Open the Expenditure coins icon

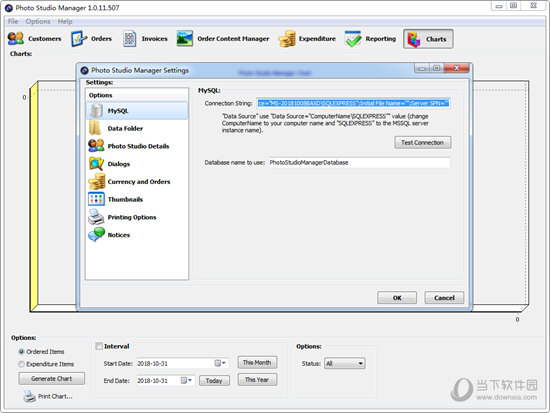pyautogui.click(x=287, y=39)
